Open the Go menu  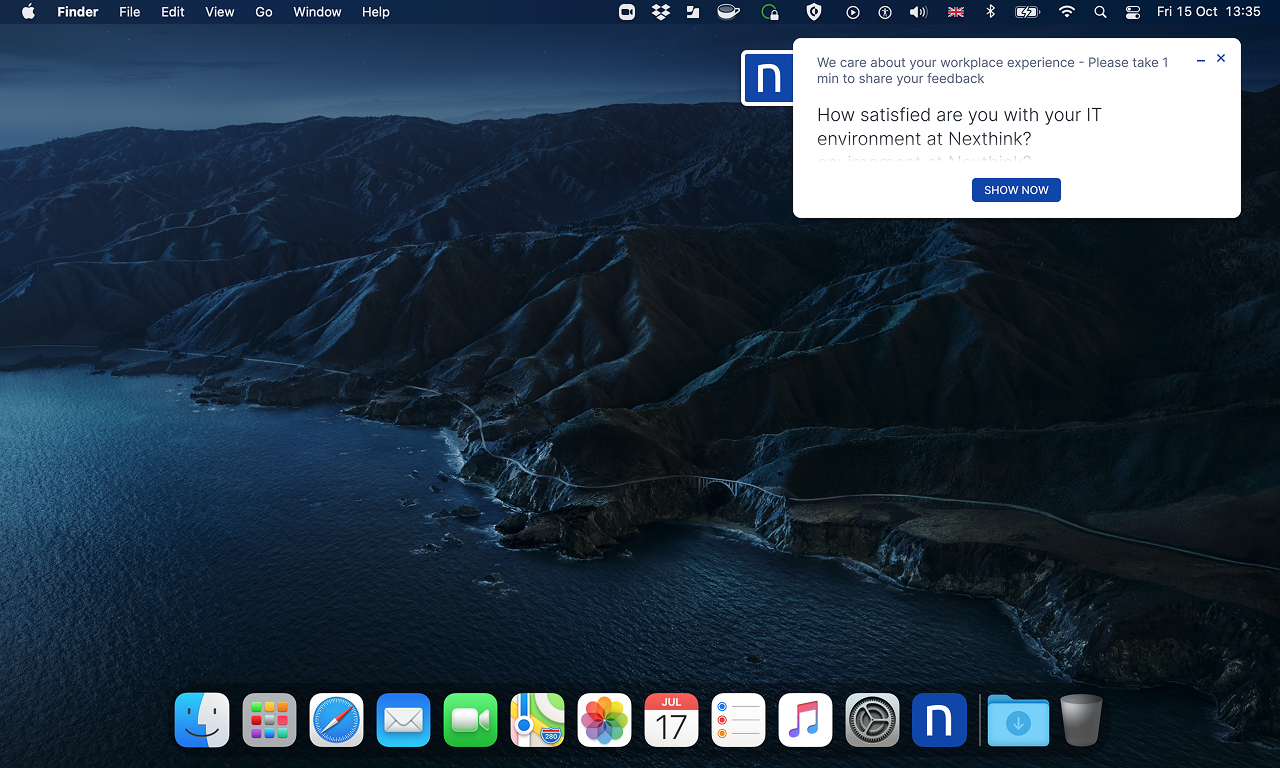[264, 12]
